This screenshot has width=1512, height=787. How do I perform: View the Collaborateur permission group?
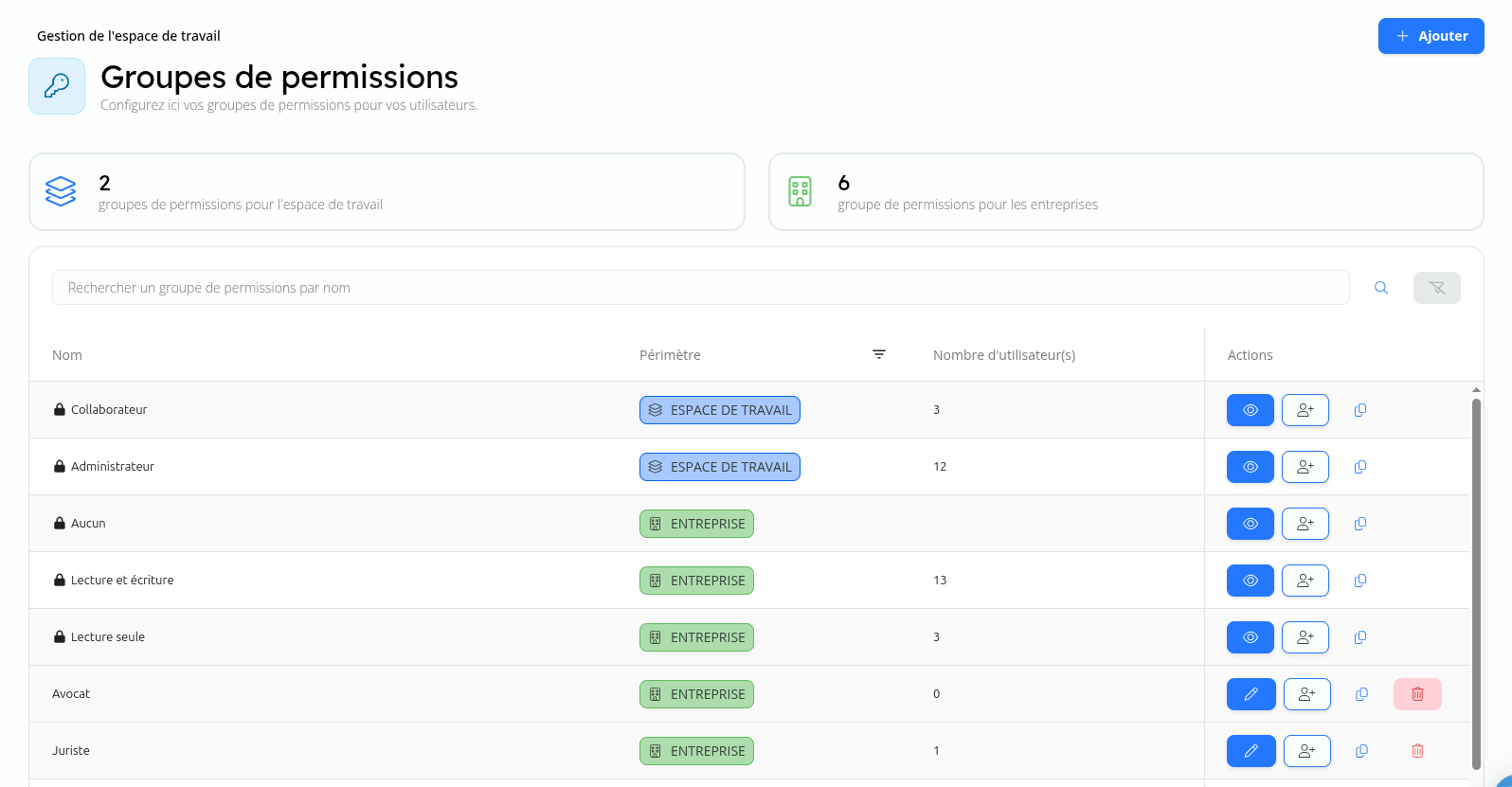[1250, 410]
